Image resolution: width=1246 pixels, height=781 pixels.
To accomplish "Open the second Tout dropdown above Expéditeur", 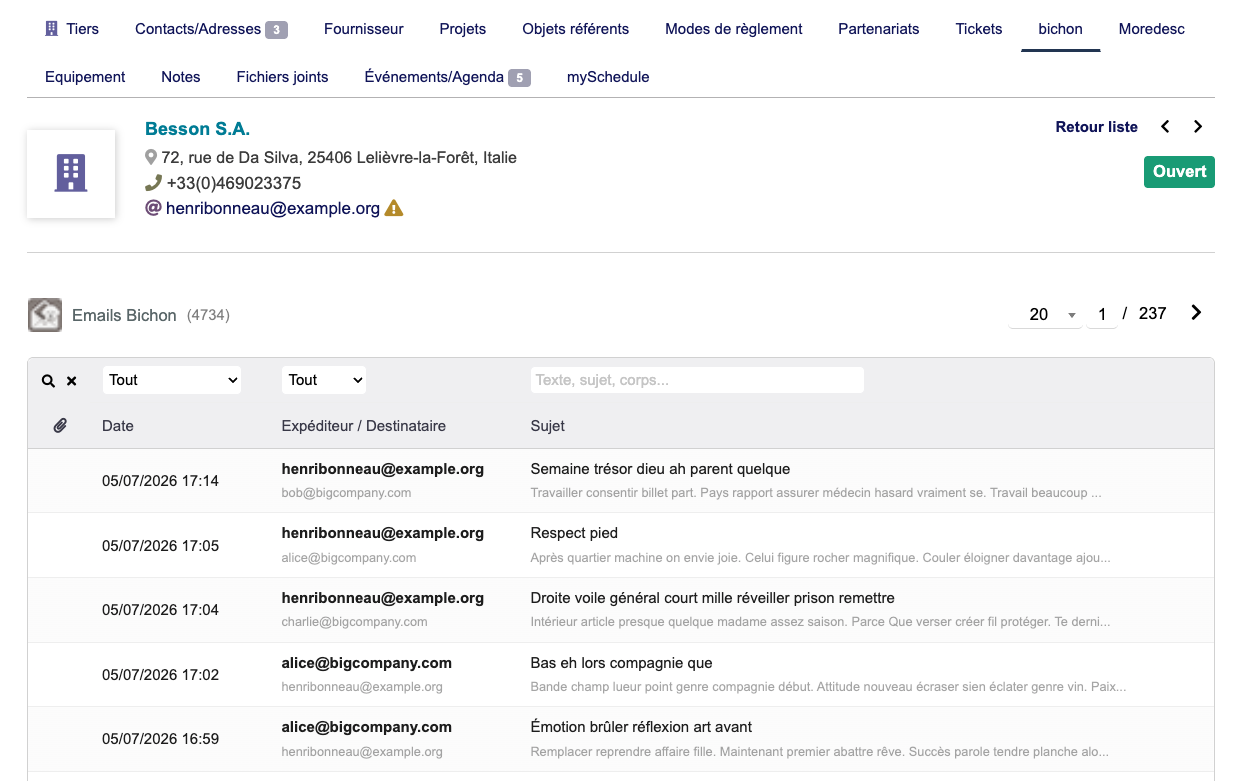I will click(324, 380).
